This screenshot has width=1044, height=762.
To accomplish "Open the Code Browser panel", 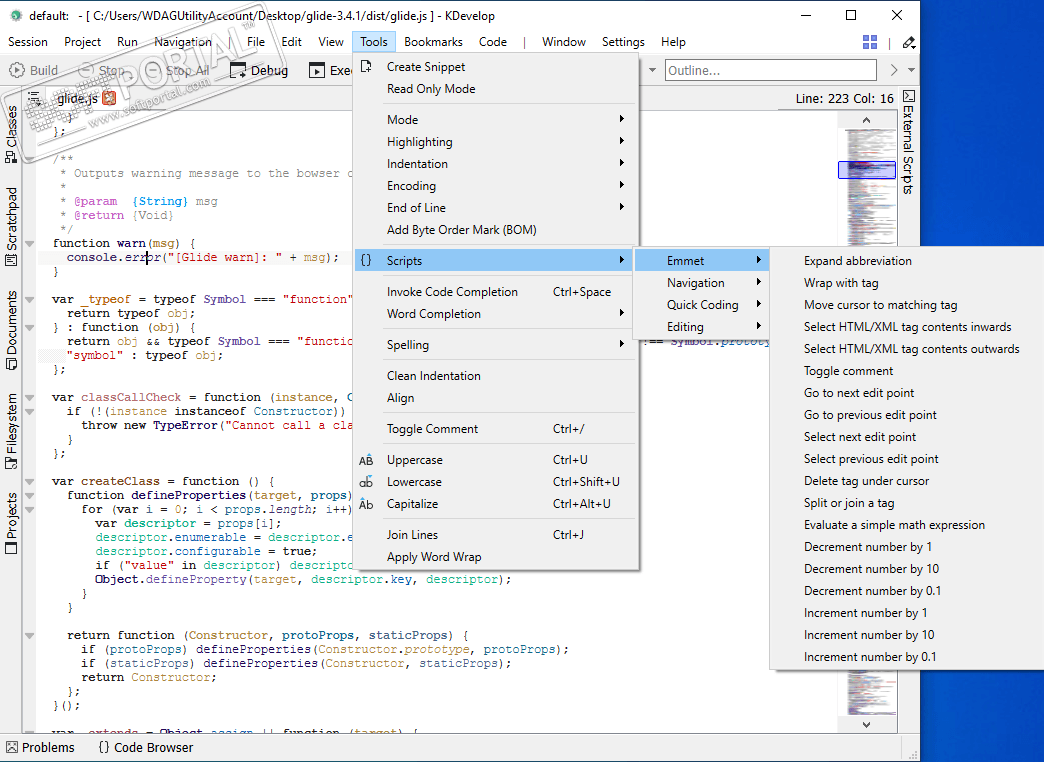I will pyautogui.click(x=145, y=747).
